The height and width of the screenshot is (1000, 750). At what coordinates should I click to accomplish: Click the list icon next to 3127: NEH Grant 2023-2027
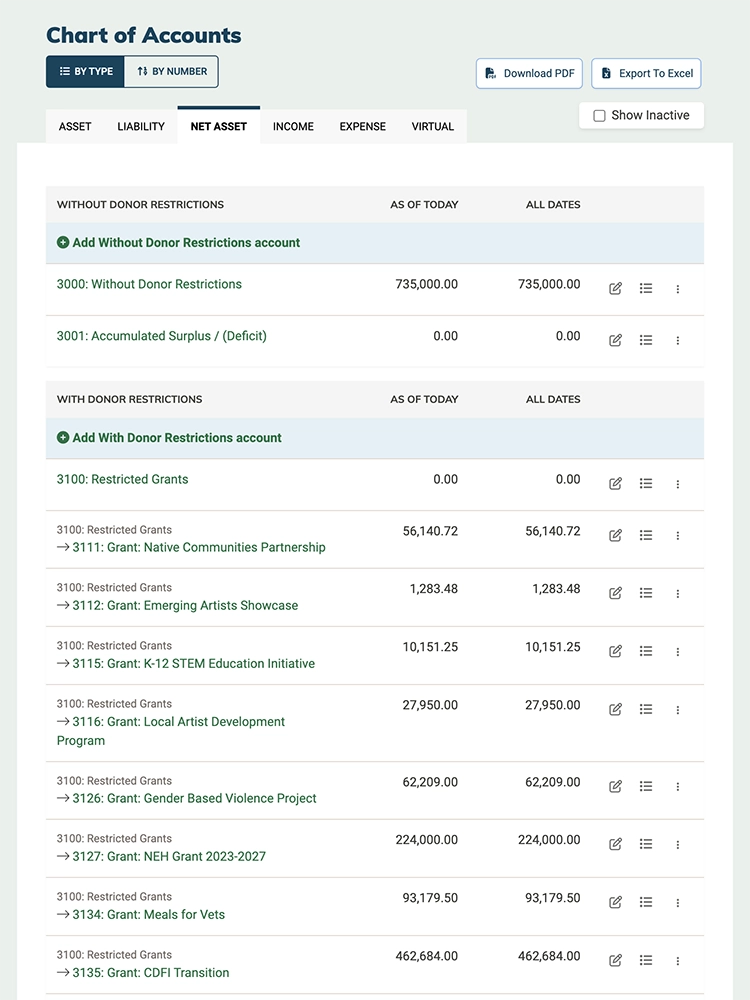tap(646, 844)
